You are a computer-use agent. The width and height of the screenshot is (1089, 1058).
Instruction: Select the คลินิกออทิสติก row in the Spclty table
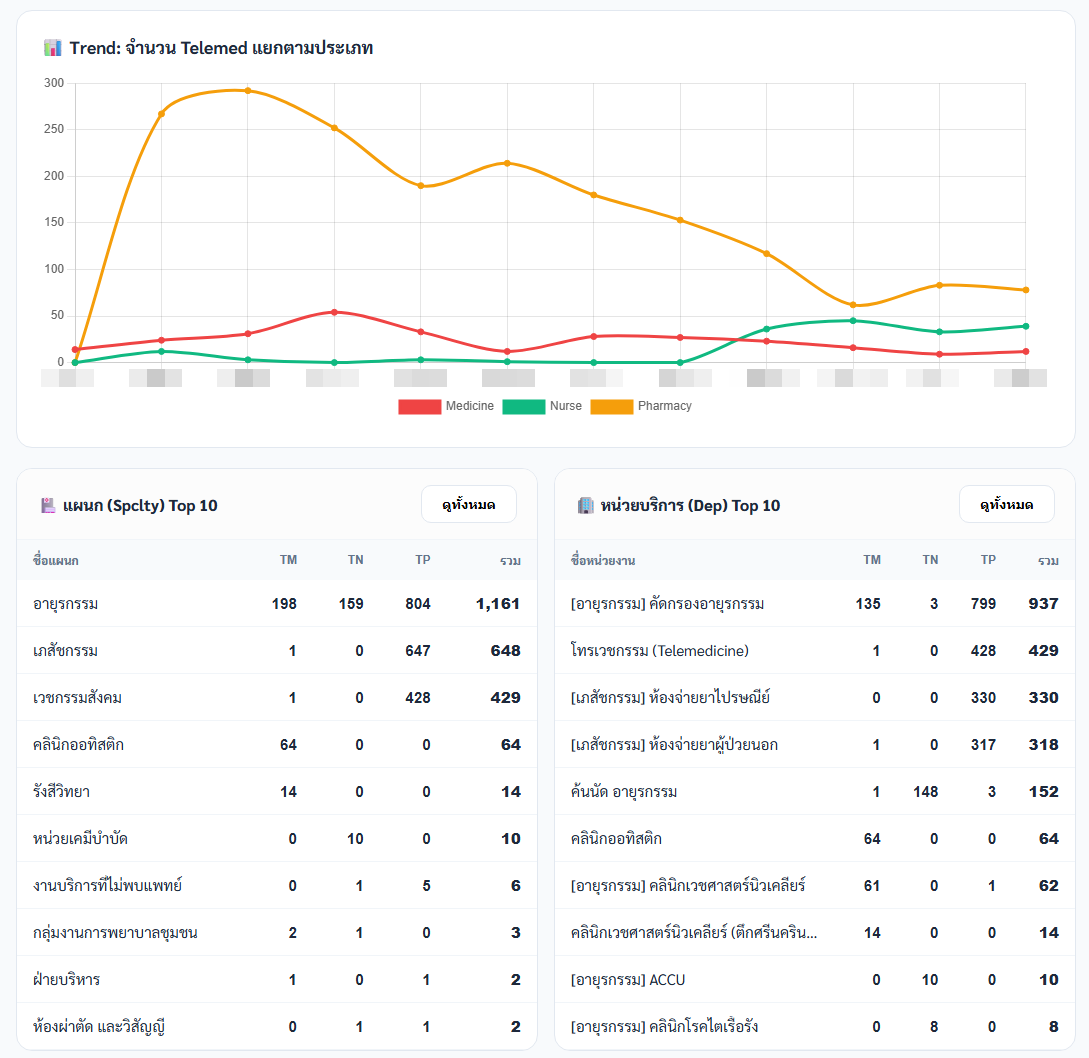pyautogui.click(x=276, y=745)
